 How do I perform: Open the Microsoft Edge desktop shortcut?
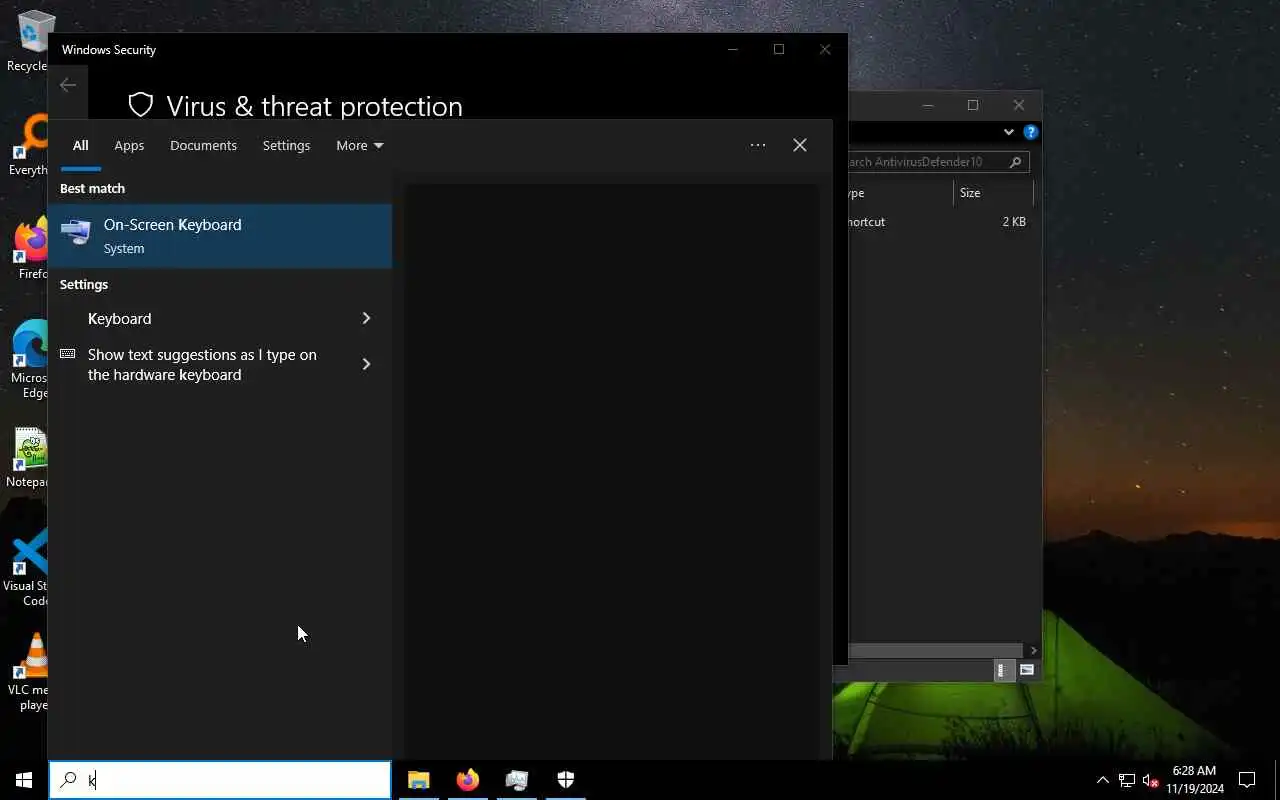pyautogui.click(x=30, y=360)
